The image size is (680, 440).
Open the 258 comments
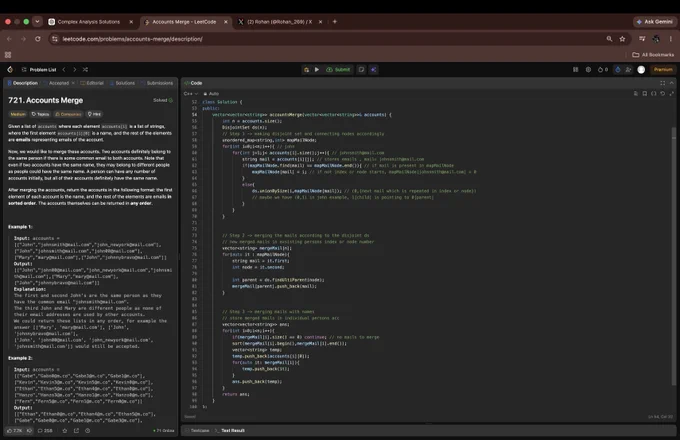coord(45,430)
